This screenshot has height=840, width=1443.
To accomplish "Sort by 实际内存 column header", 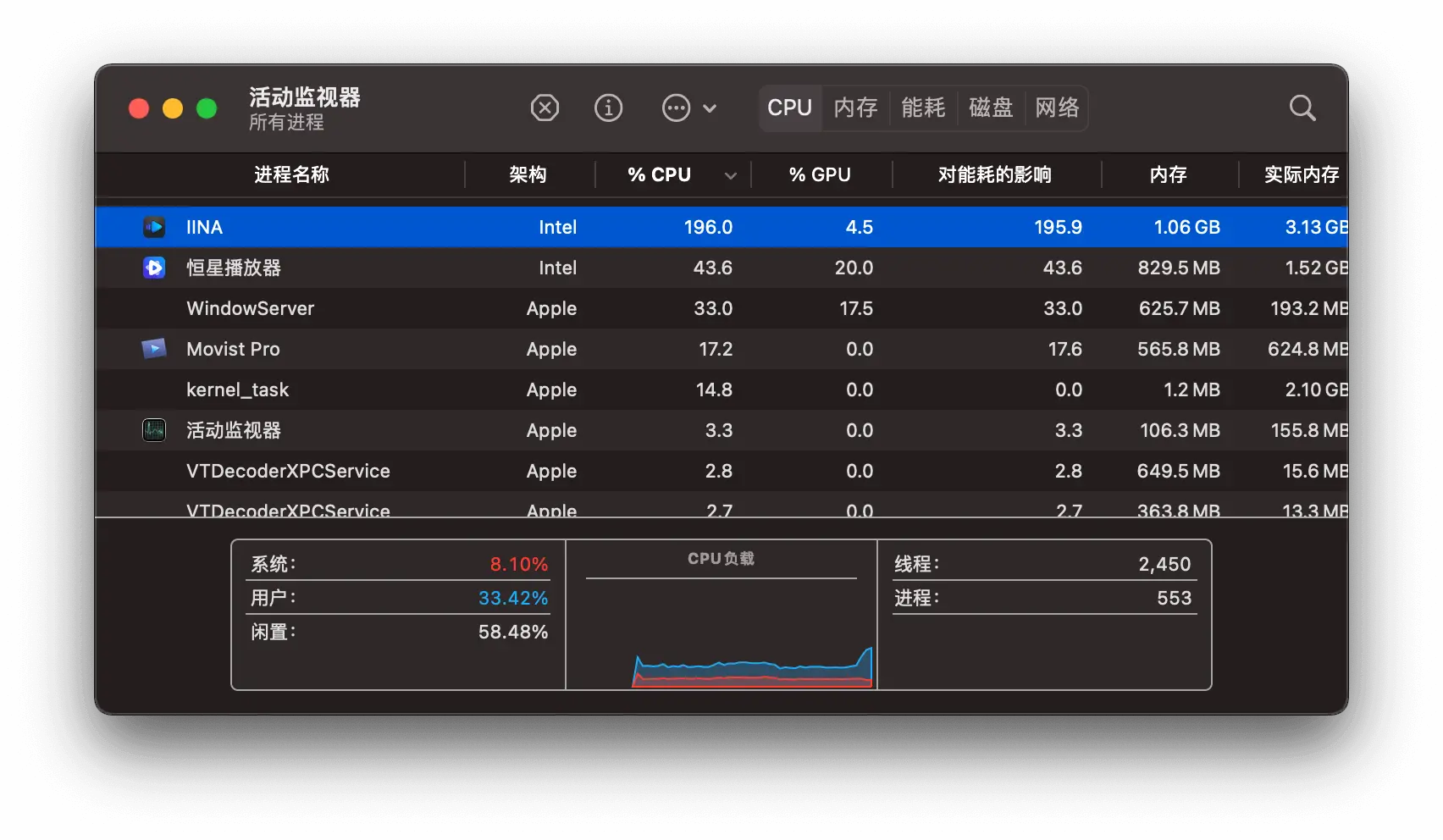I will (1301, 175).
